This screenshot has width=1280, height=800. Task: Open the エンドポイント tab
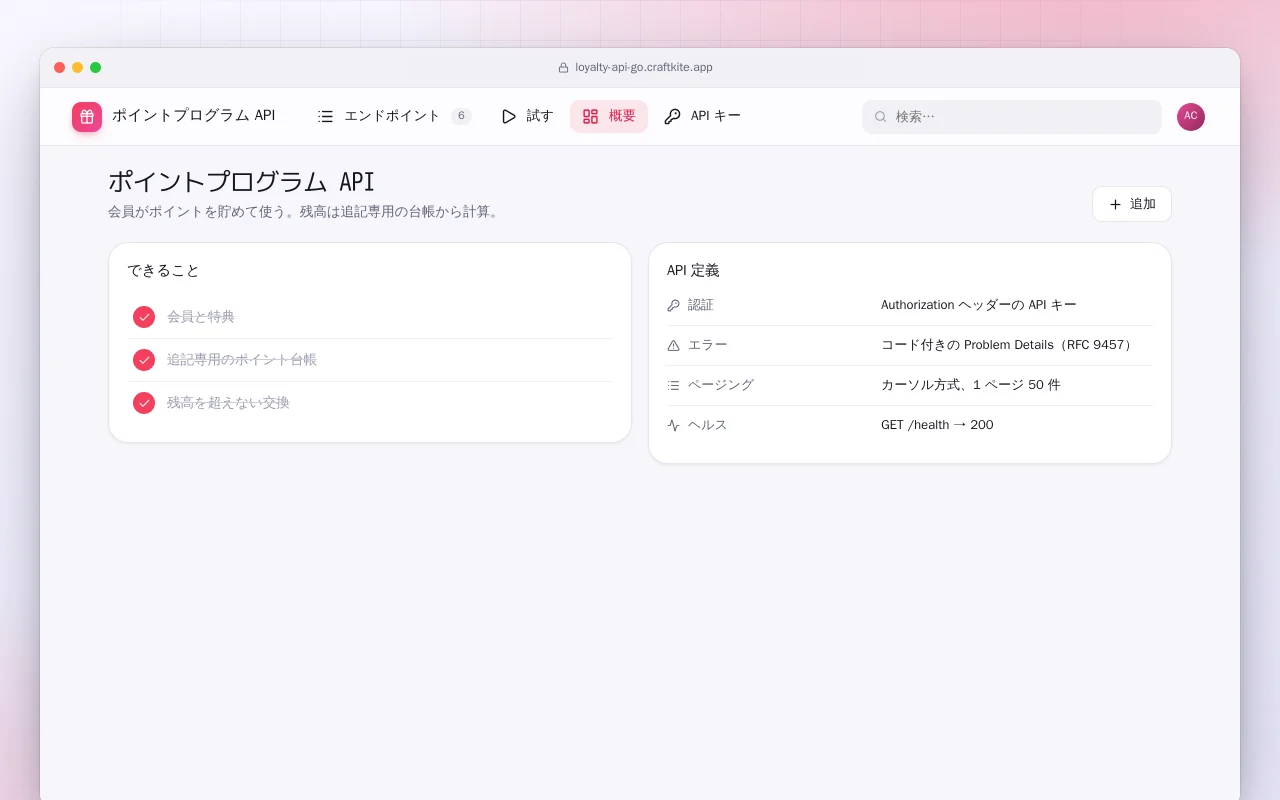[394, 116]
